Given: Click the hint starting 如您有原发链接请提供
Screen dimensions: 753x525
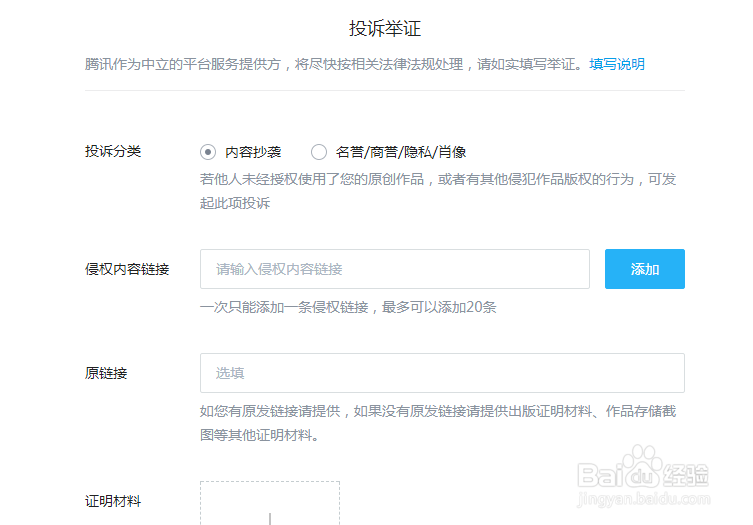Looking at the screenshot, I should (438, 423).
